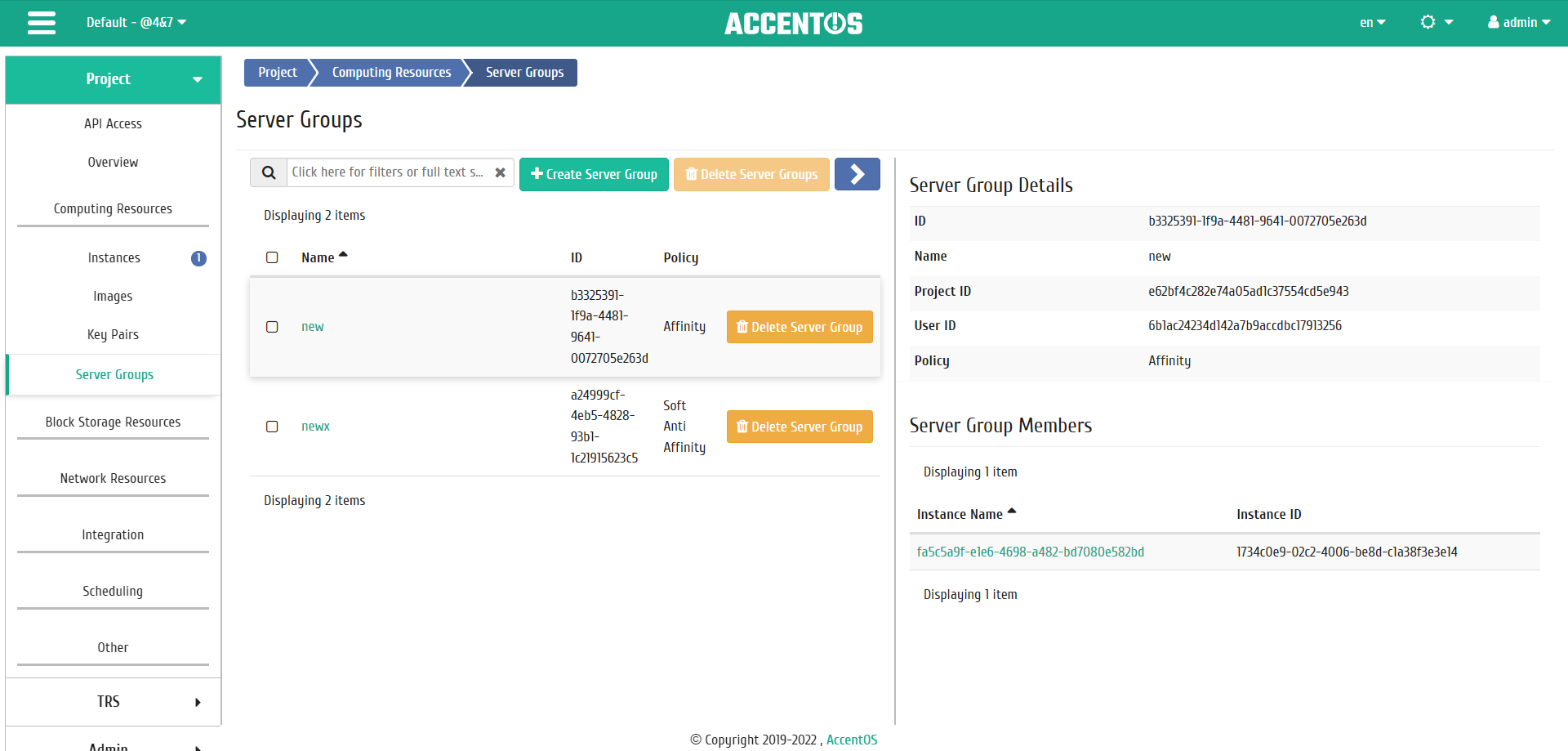
Task: Click the blue arrow toggle panel button
Action: pyautogui.click(x=857, y=174)
